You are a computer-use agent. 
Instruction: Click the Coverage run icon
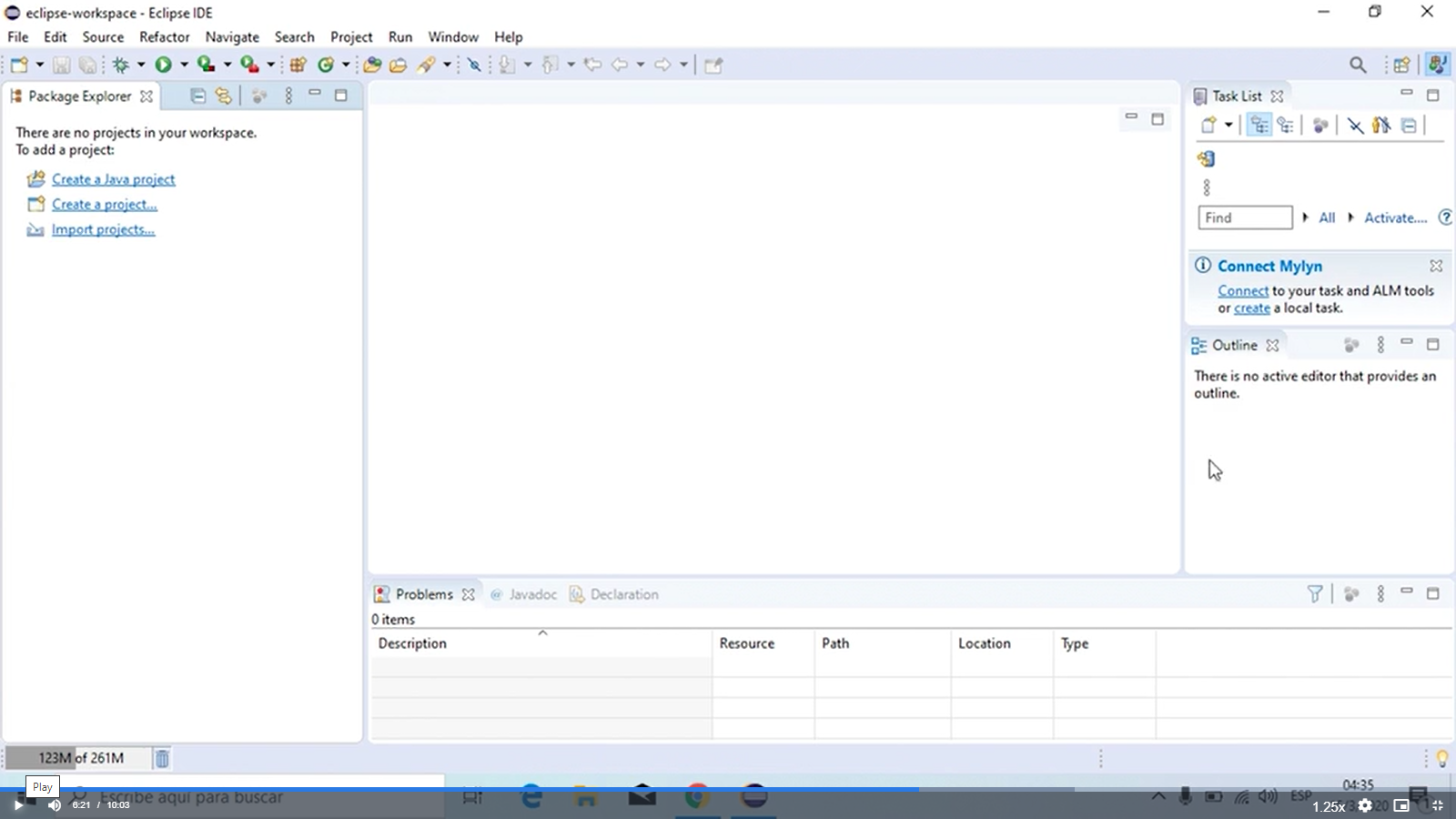pos(207,65)
